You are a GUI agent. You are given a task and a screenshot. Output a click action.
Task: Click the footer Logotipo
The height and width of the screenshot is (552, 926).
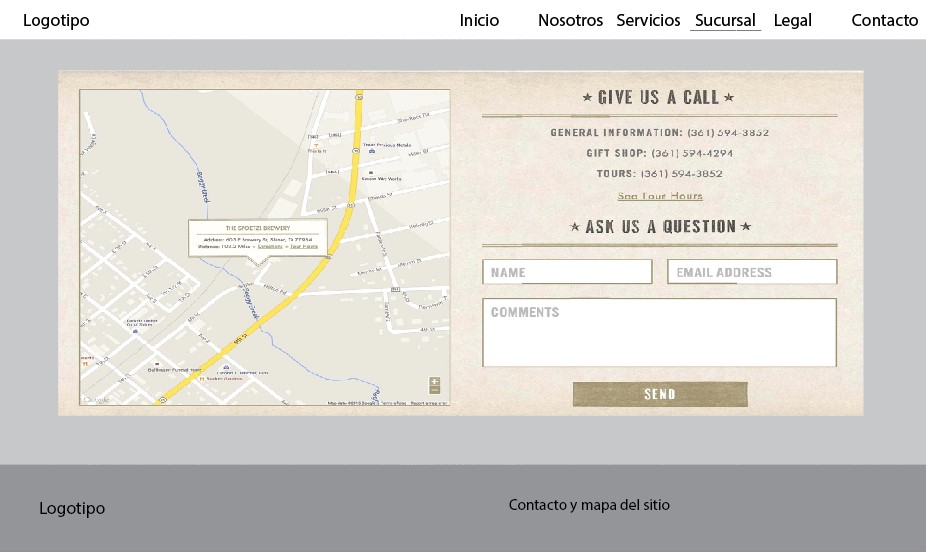[x=72, y=508]
